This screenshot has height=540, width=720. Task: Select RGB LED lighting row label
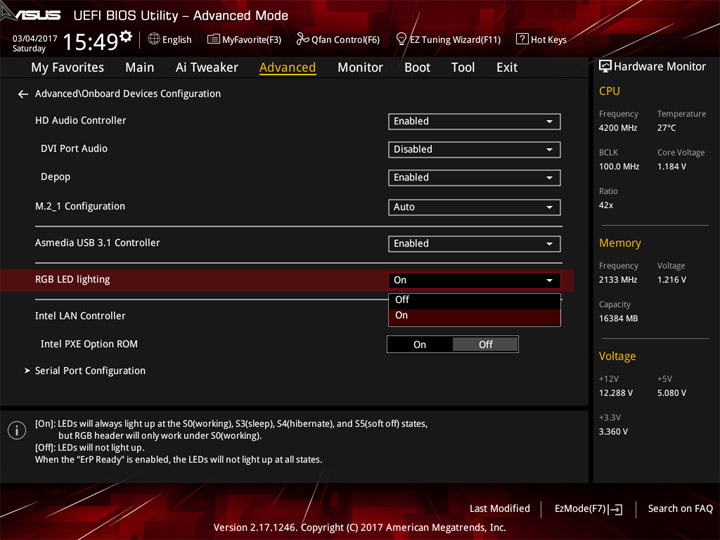[x=73, y=279]
